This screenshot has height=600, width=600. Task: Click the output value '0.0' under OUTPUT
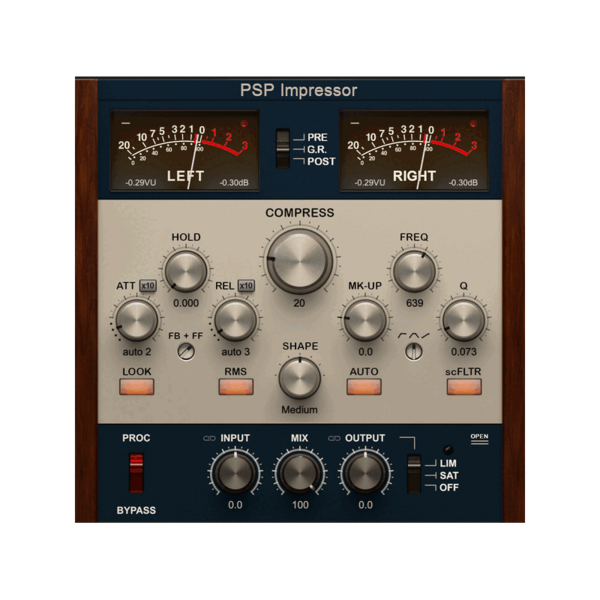coord(365,505)
